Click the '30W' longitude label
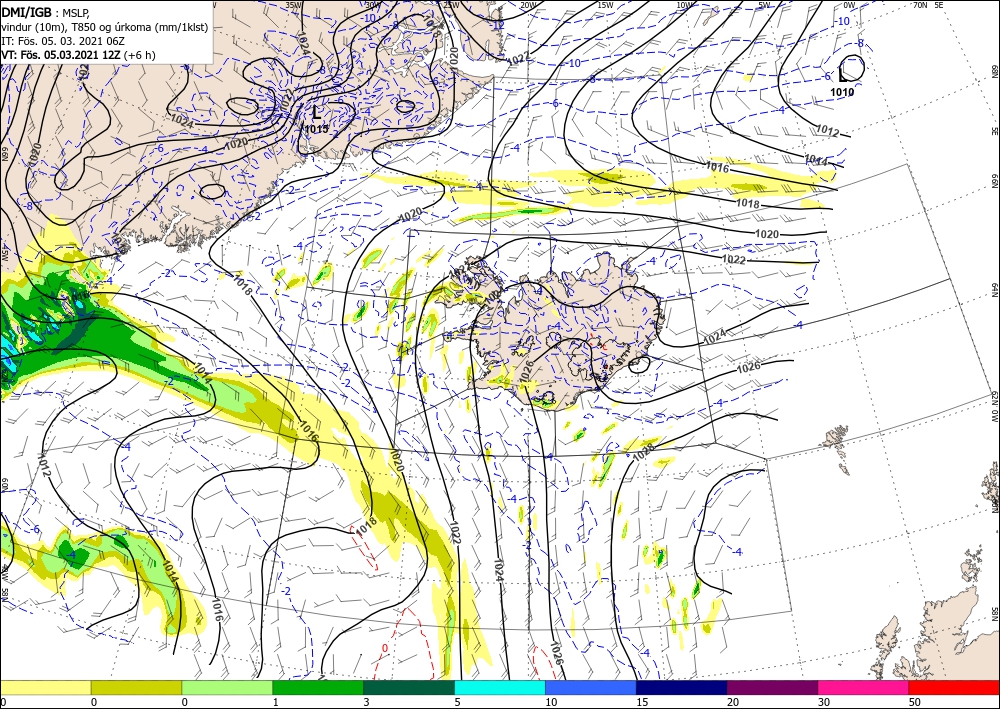The image size is (1000, 709). pyautogui.click(x=372, y=5)
